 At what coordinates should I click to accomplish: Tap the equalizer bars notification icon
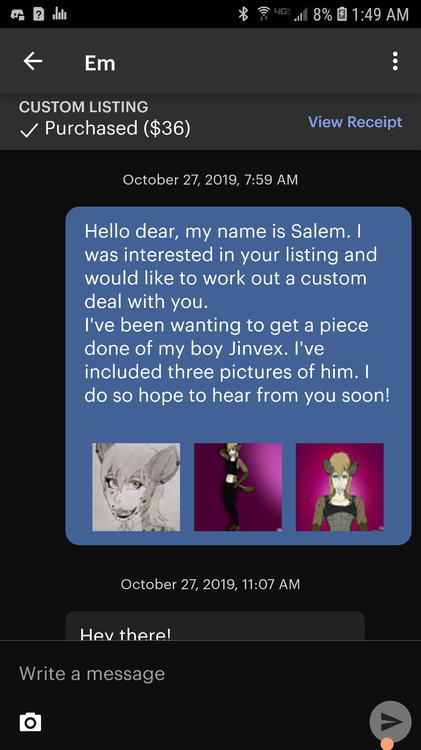point(59,14)
